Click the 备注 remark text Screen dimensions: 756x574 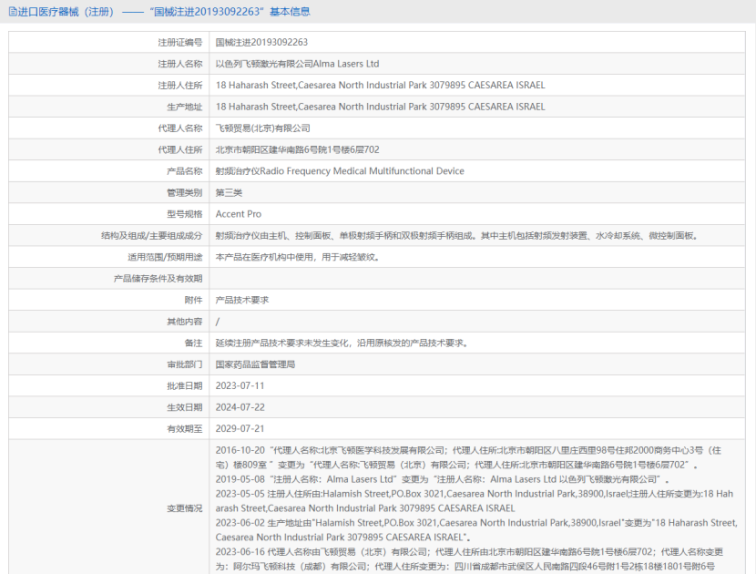(x=342, y=343)
